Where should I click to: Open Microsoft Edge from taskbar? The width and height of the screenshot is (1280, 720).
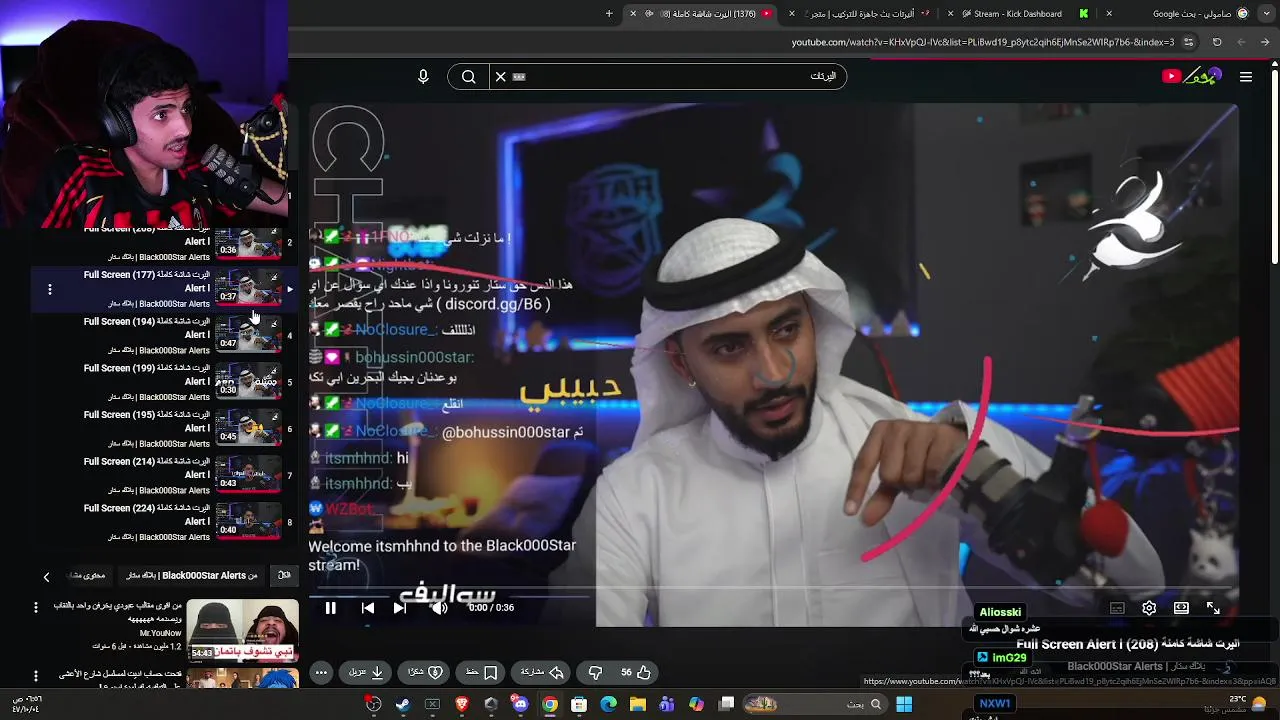pyautogui.click(x=608, y=704)
